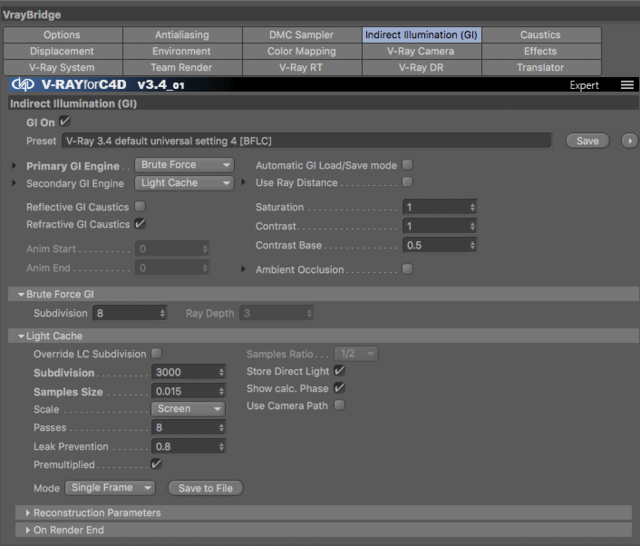Check Override LC Subdivision

(156, 353)
